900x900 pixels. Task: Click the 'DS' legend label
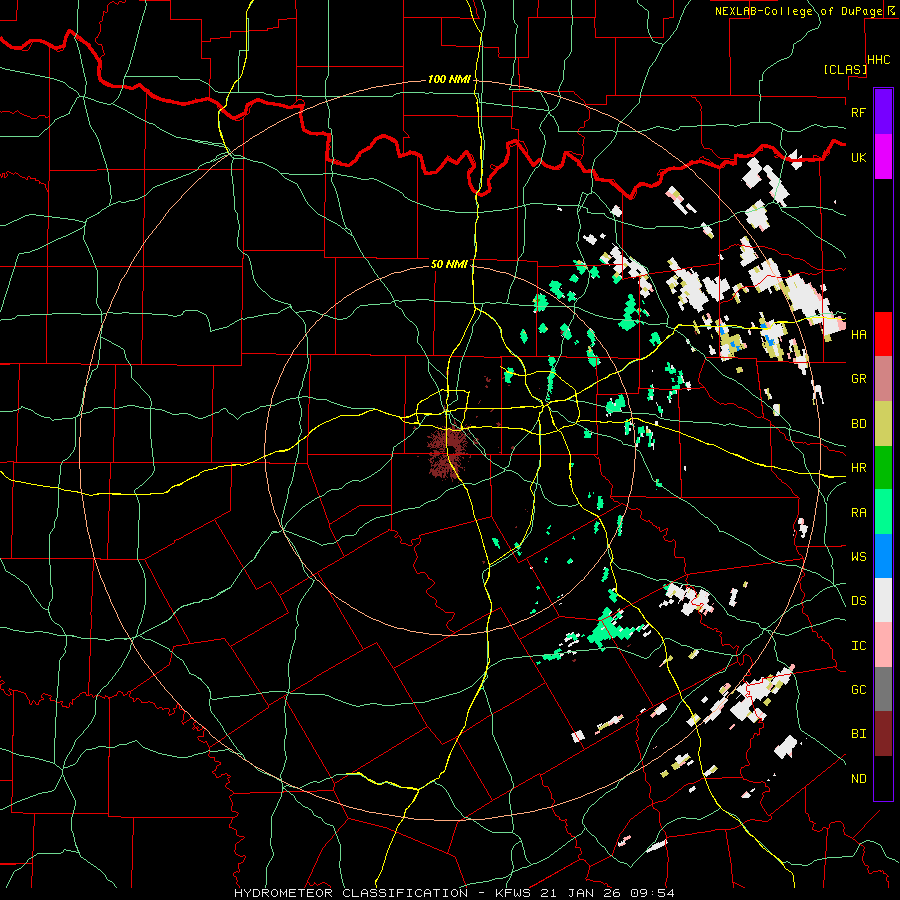tap(858, 601)
